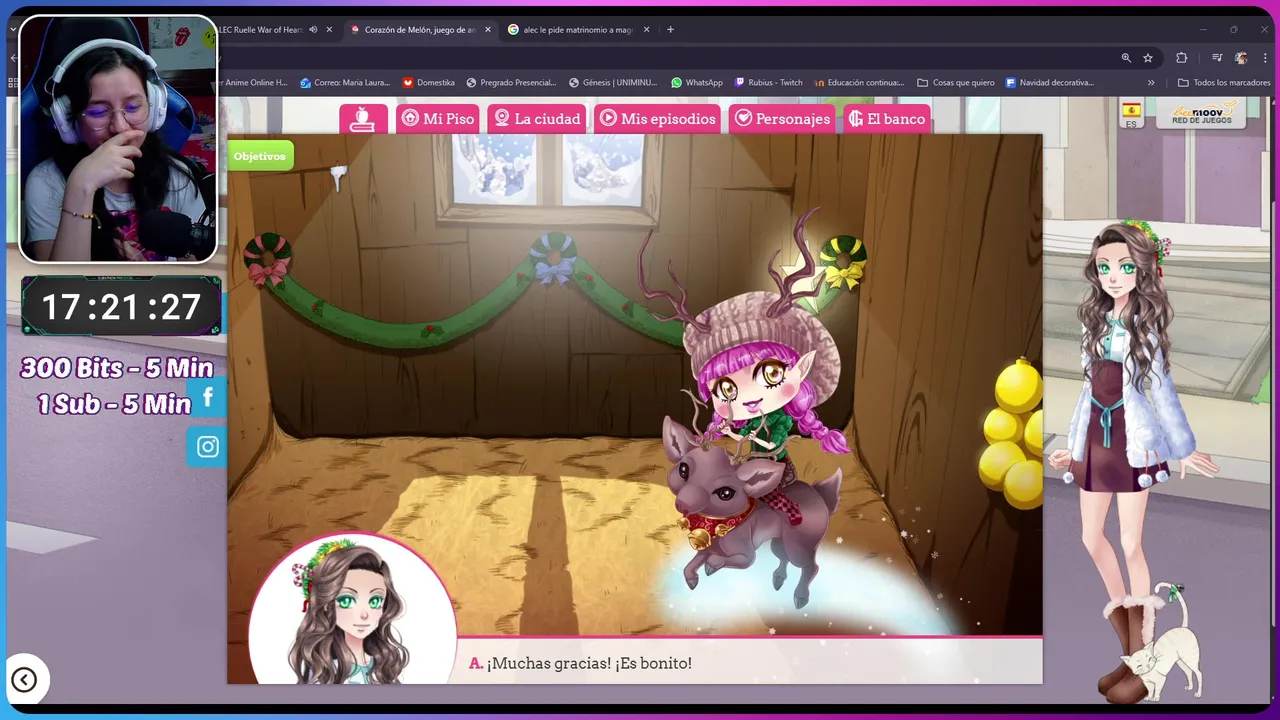
Task: Mute the War of Hearts tab audio
Action: (x=313, y=30)
